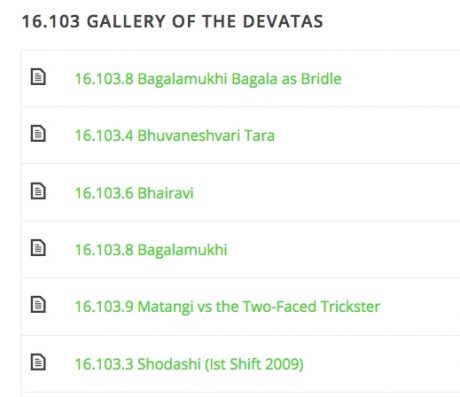Click blank row area after Two-Faced Trickster title
This screenshot has width=460, height=397.
tap(420, 306)
